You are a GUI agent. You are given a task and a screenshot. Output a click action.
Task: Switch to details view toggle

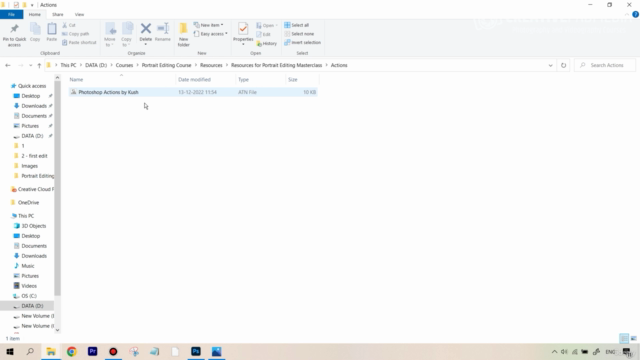tap(624, 338)
